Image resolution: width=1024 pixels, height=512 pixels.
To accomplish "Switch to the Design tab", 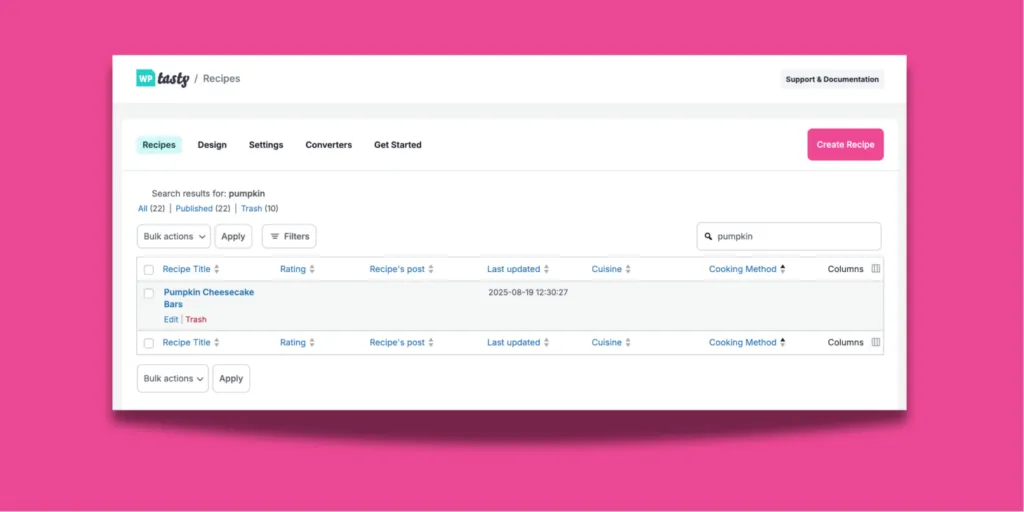I will 212,145.
